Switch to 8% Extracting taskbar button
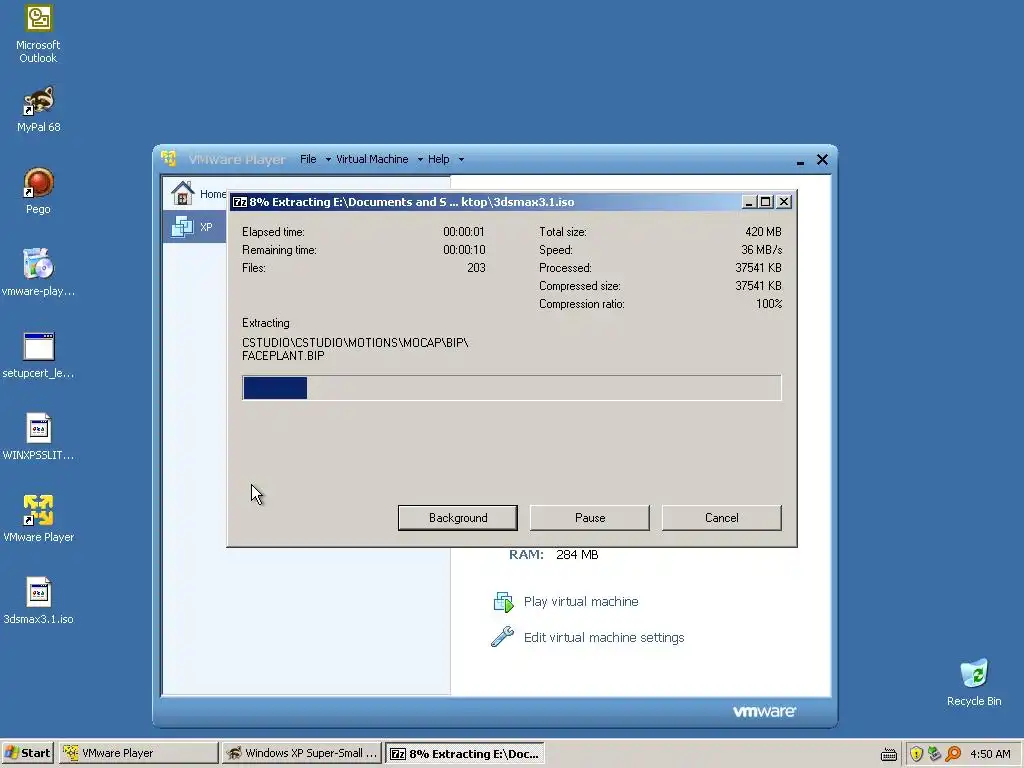This screenshot has width=1024, height=768. click(464, 753)
